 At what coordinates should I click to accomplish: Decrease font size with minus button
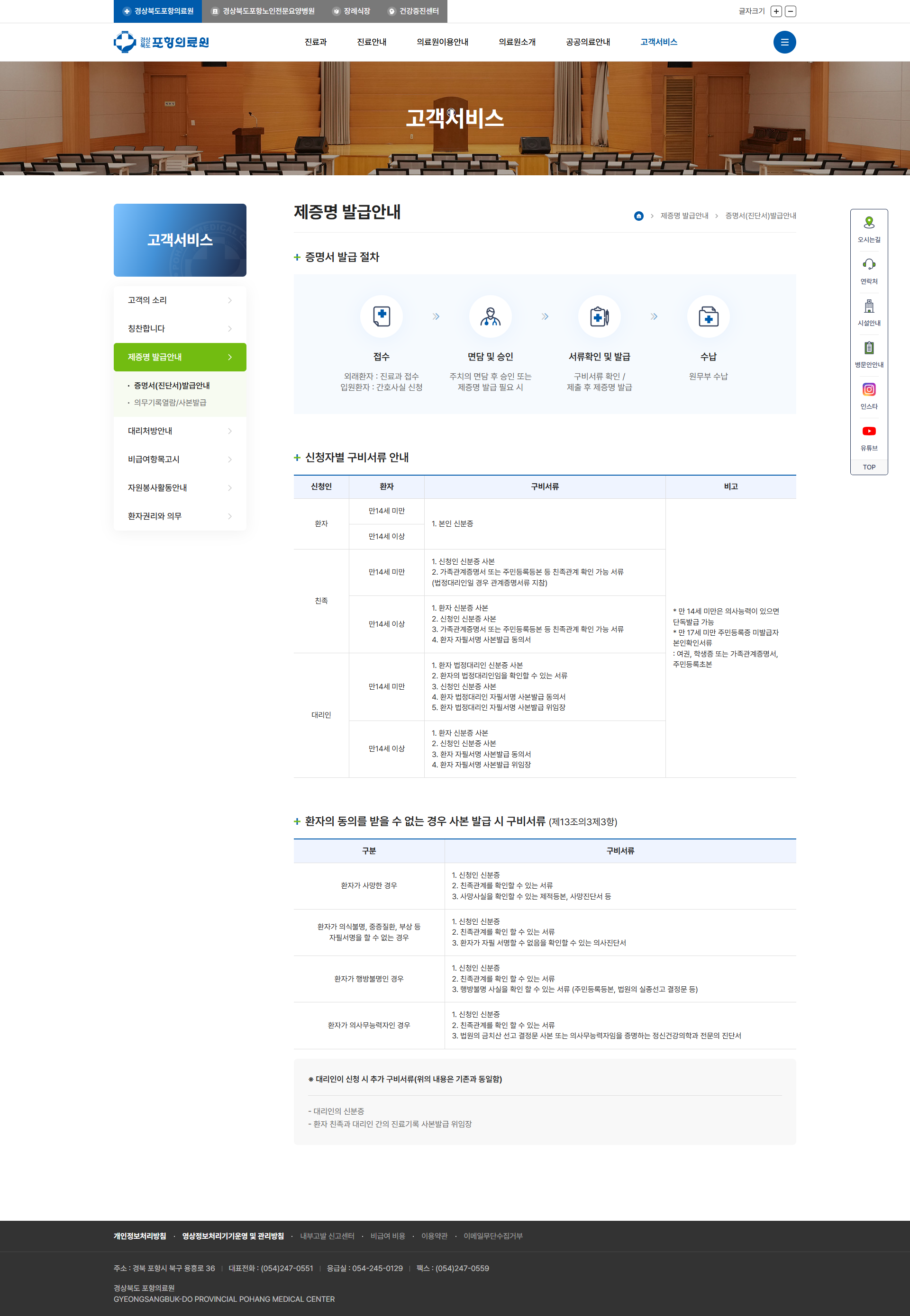pos(790,11)
